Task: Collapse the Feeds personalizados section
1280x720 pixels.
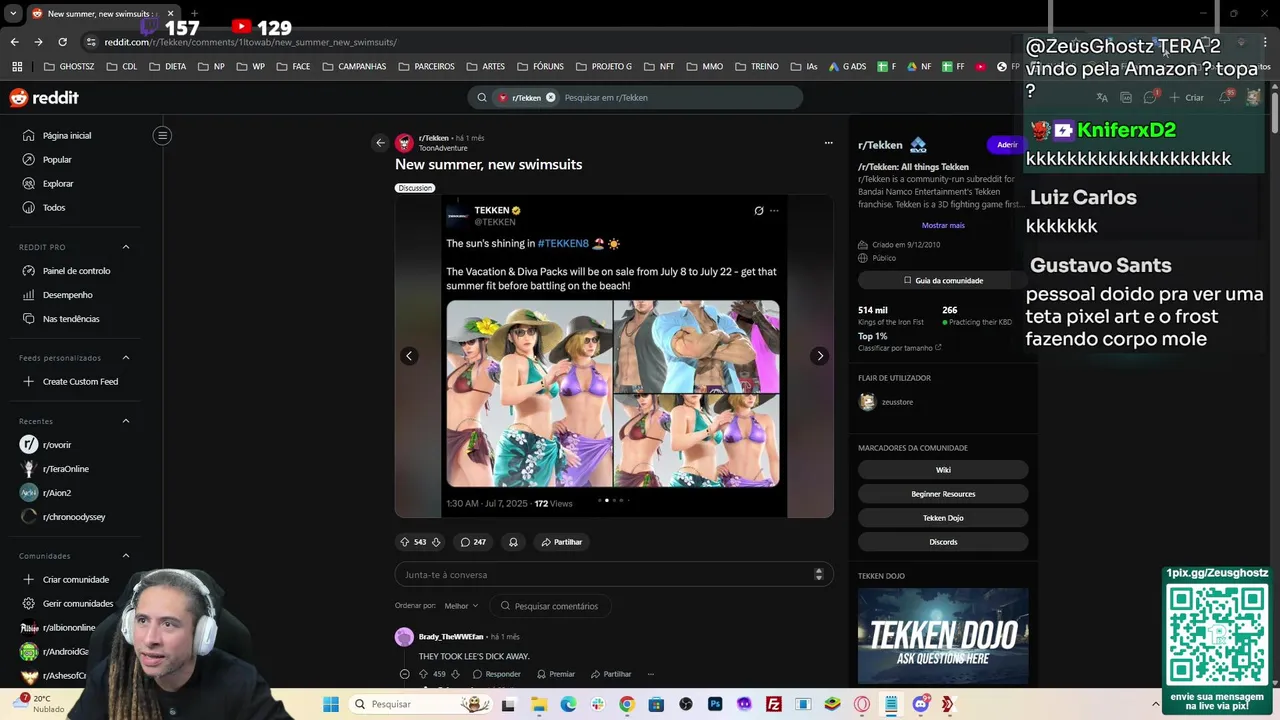Action: coord(126,358)
